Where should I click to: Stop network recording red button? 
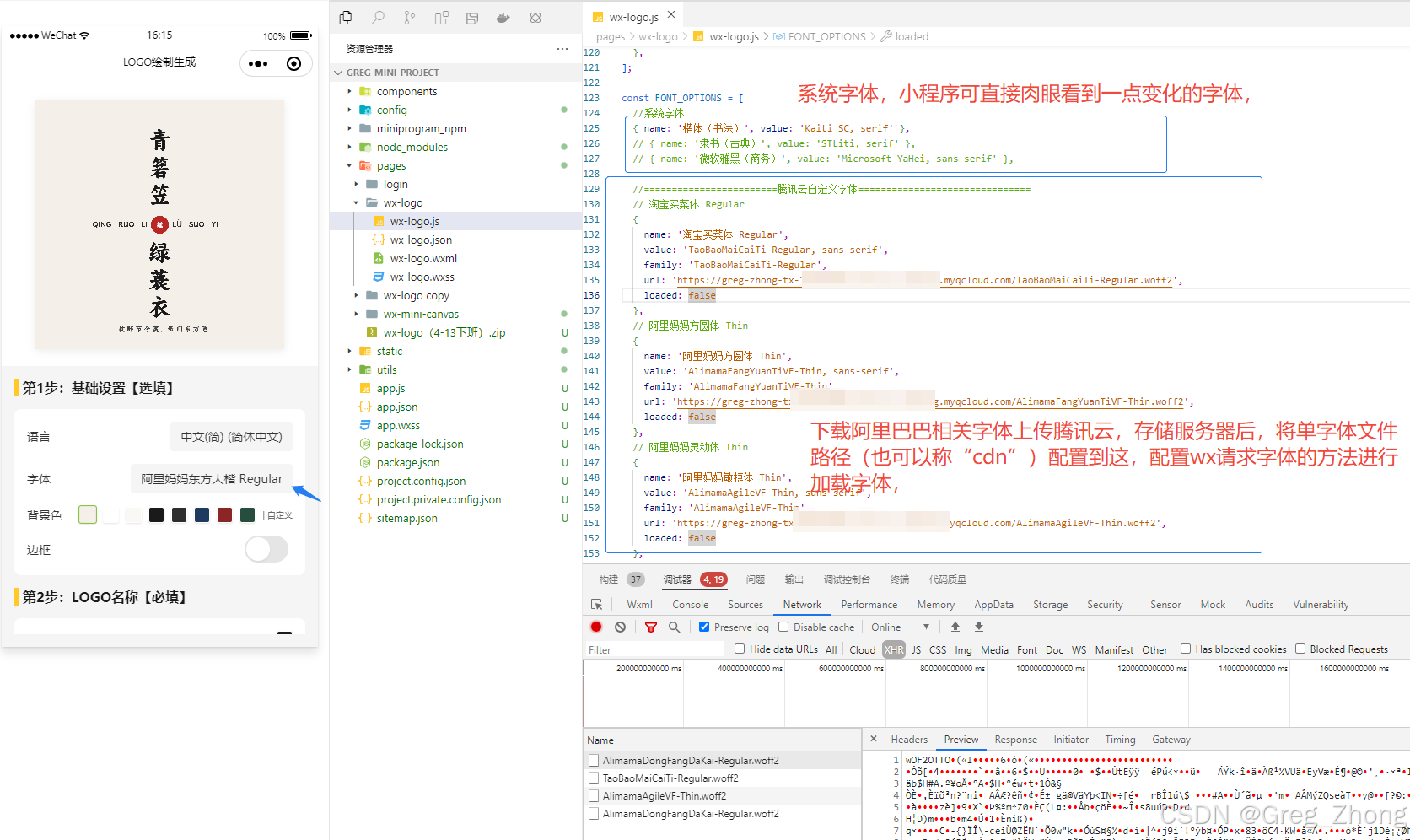pyautogui.click(x=596, y=627)
